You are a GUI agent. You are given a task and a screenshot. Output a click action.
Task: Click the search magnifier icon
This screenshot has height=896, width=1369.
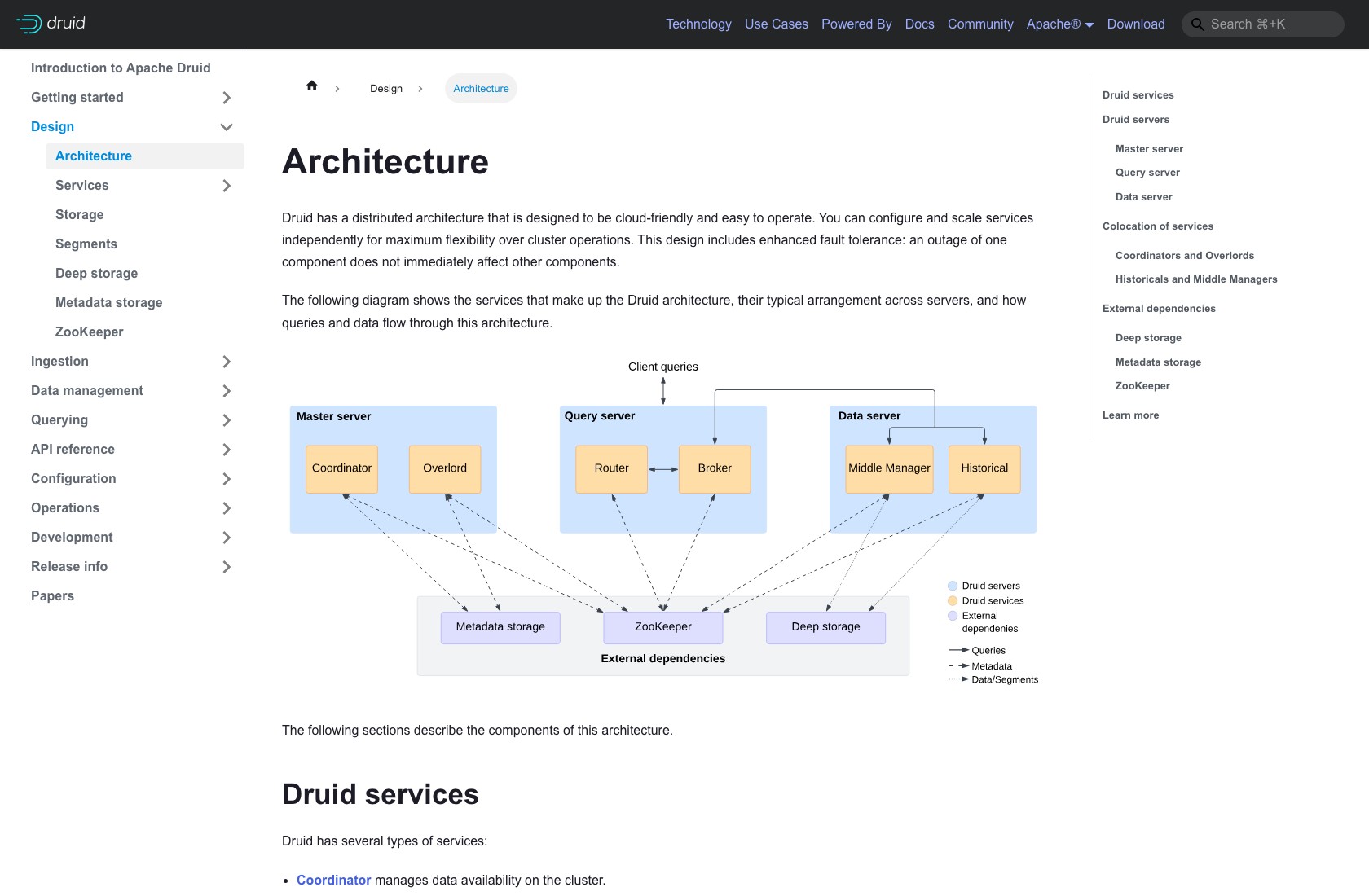[x=1197, y=24]
